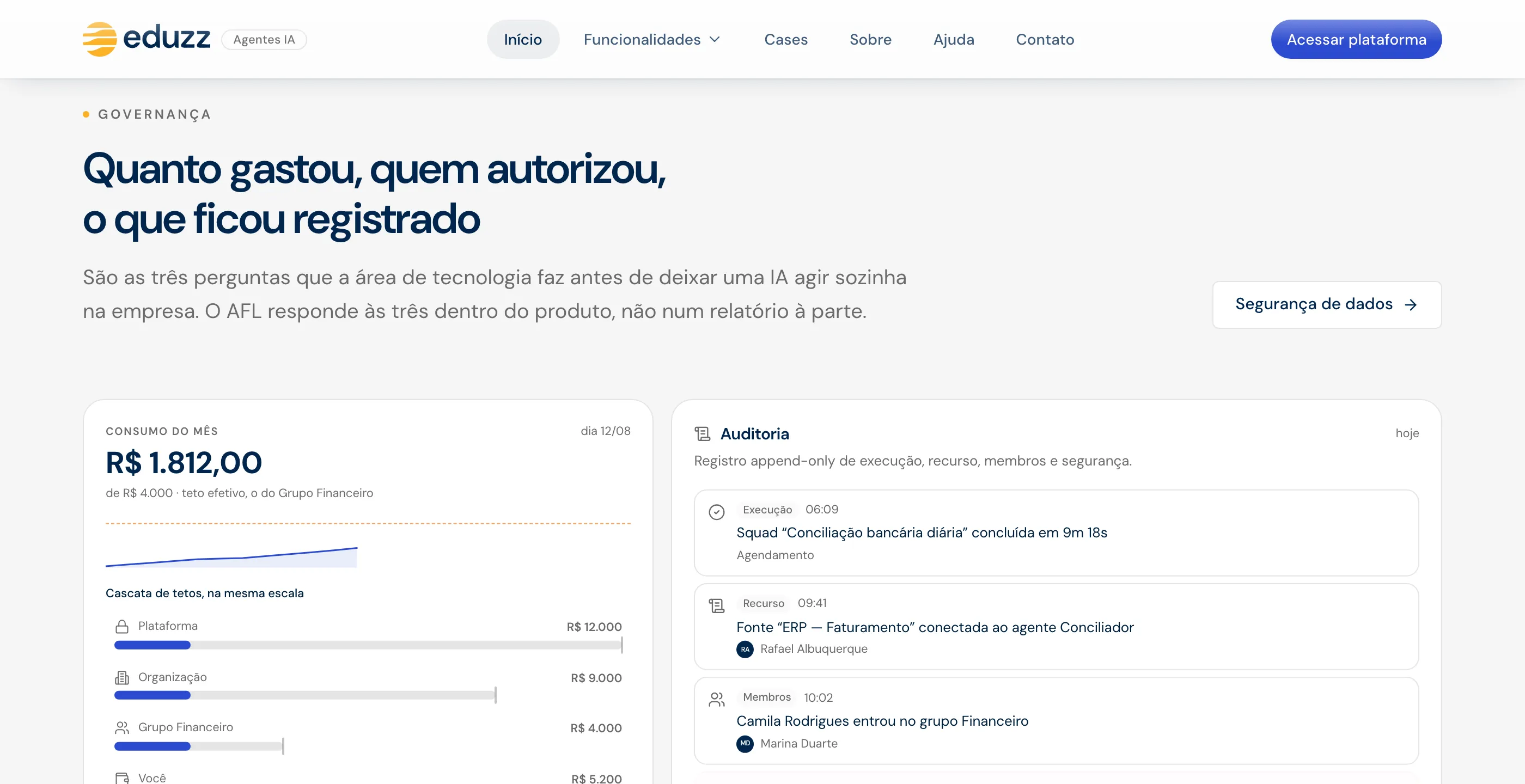Click the Agentes IA badge
Image resolution: width=1525 pixels, height=784 pixels.
tap(264, 40)
